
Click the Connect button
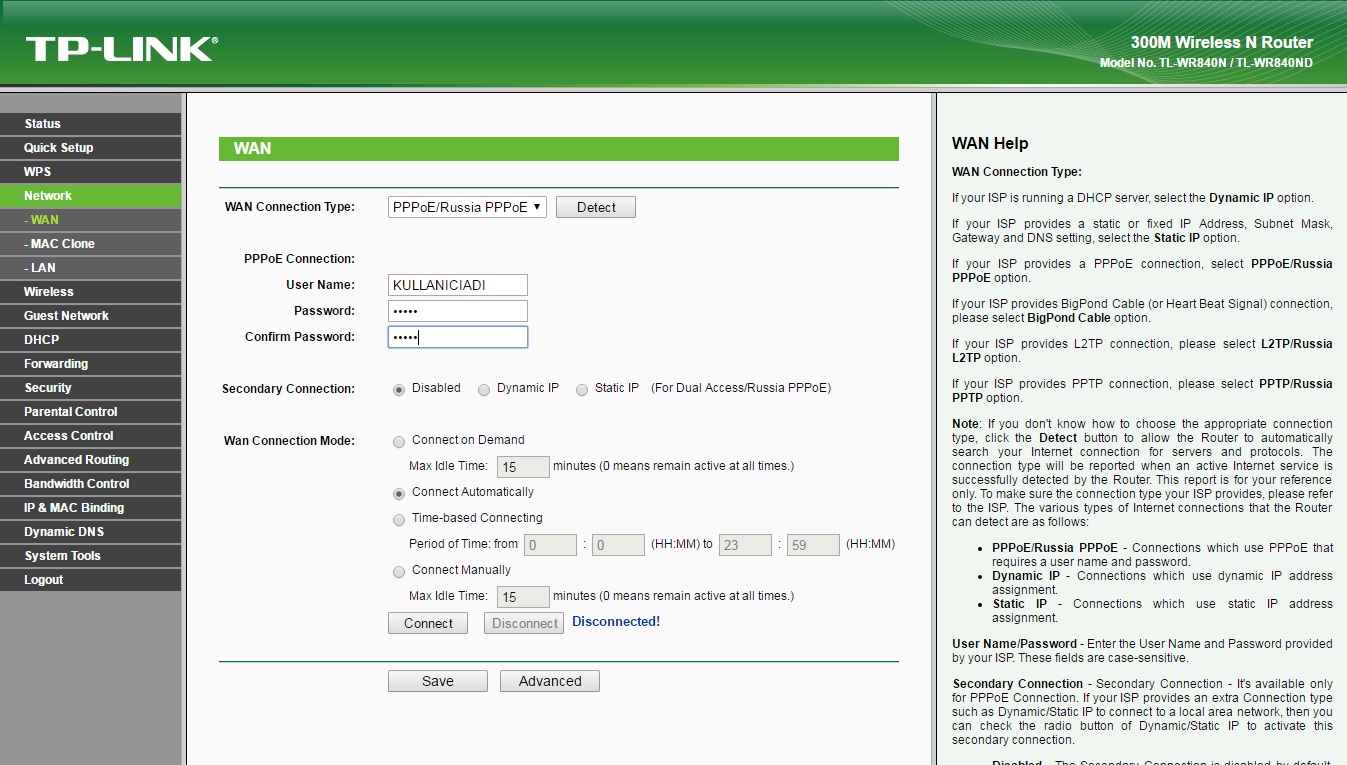[x=428, y=623]
